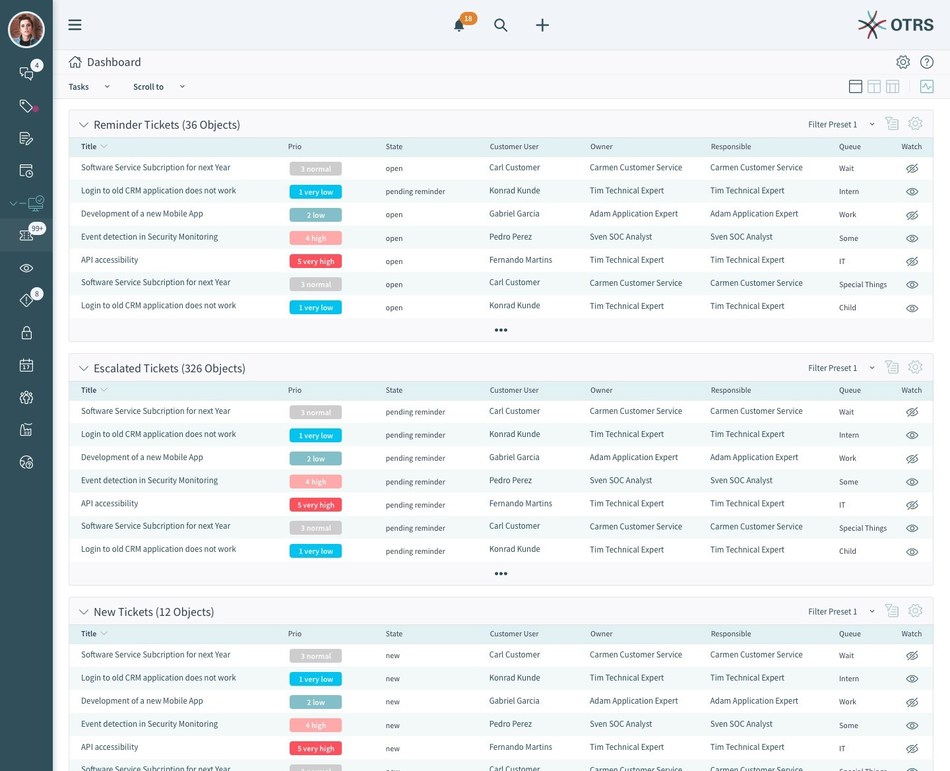This screenshot has width=950, height=771.
Task: Open the Scroll to dropdown
Action: [x=158, y=87]
